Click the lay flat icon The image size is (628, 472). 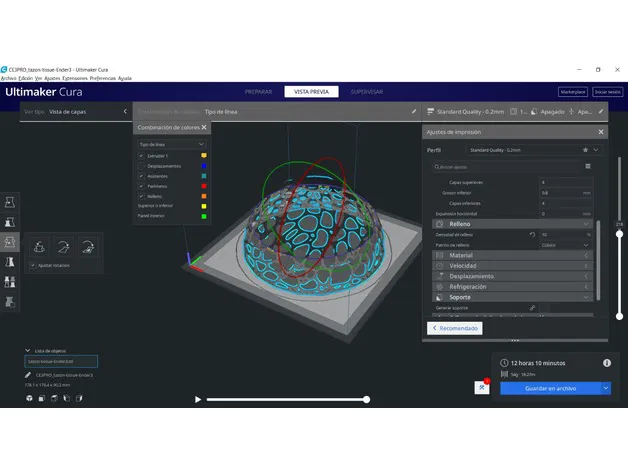pyautogui.click(x=63, y=247)
